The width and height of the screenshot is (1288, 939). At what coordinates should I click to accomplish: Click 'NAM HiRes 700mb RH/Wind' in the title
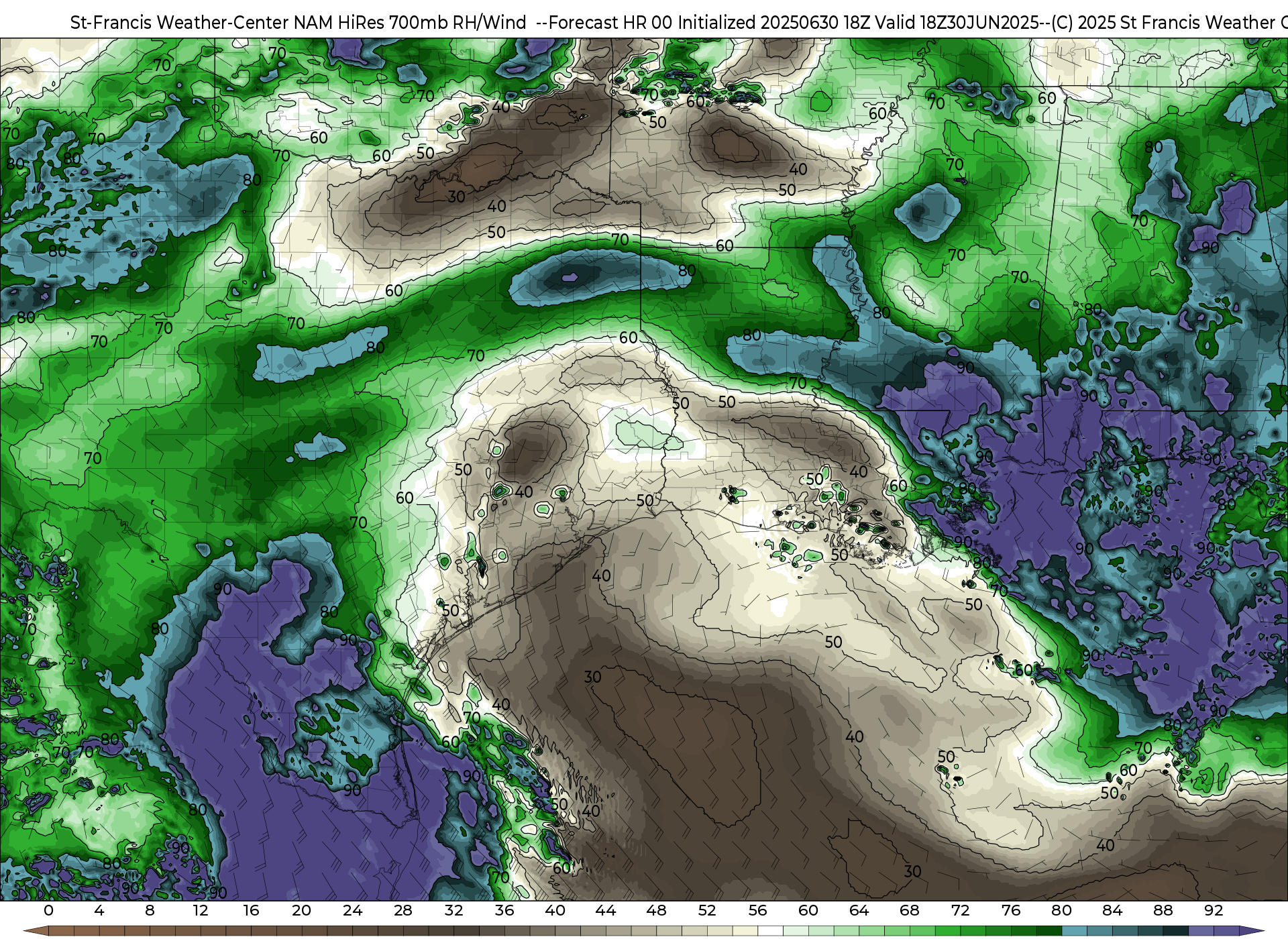point(410,23)
